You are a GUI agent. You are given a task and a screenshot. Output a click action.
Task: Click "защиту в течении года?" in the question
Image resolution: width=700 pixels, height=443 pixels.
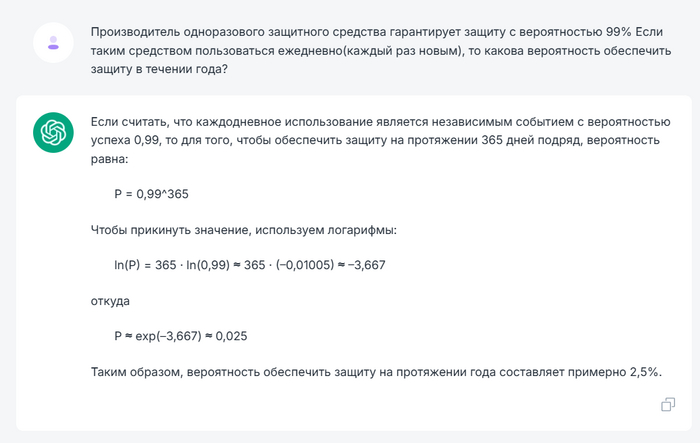pos(158,67)
